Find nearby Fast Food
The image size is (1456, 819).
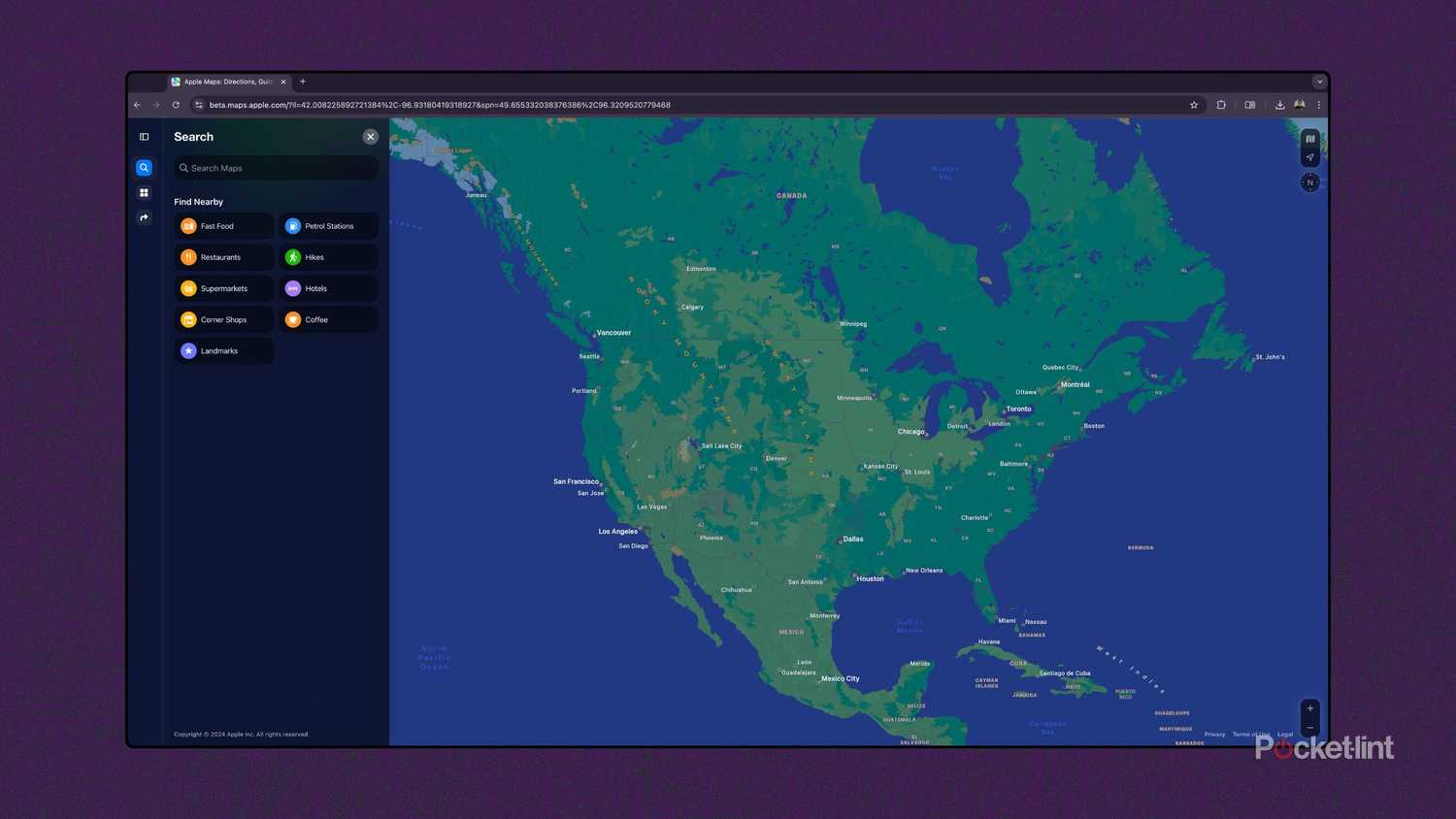pos(224,226)
